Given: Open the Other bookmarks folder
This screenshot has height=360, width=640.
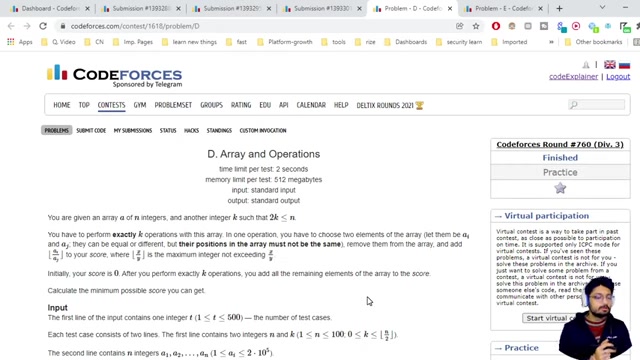Looking at the screenshot, I should click(593, 42).
